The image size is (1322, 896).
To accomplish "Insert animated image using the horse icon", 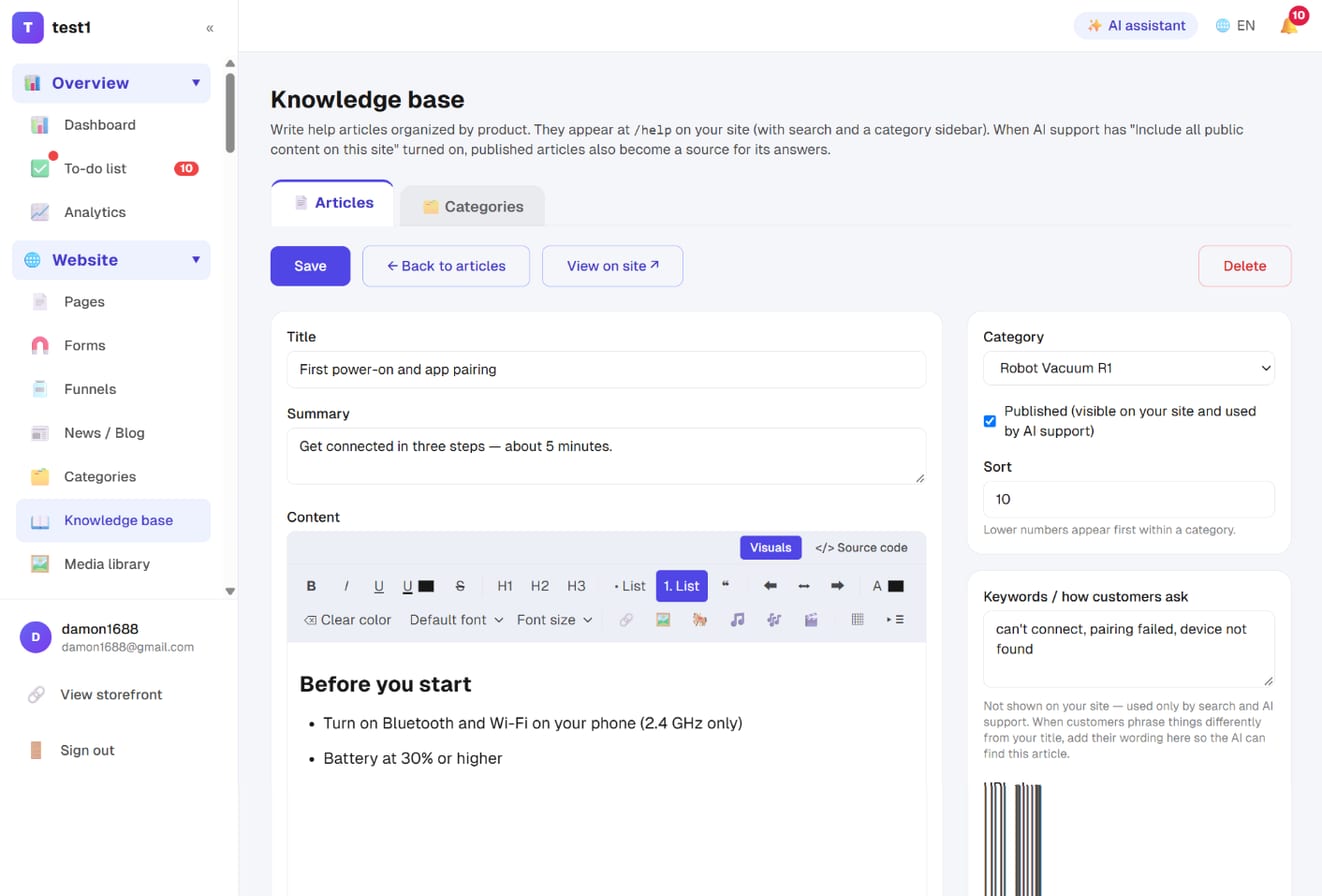I will tap(700, 620).
